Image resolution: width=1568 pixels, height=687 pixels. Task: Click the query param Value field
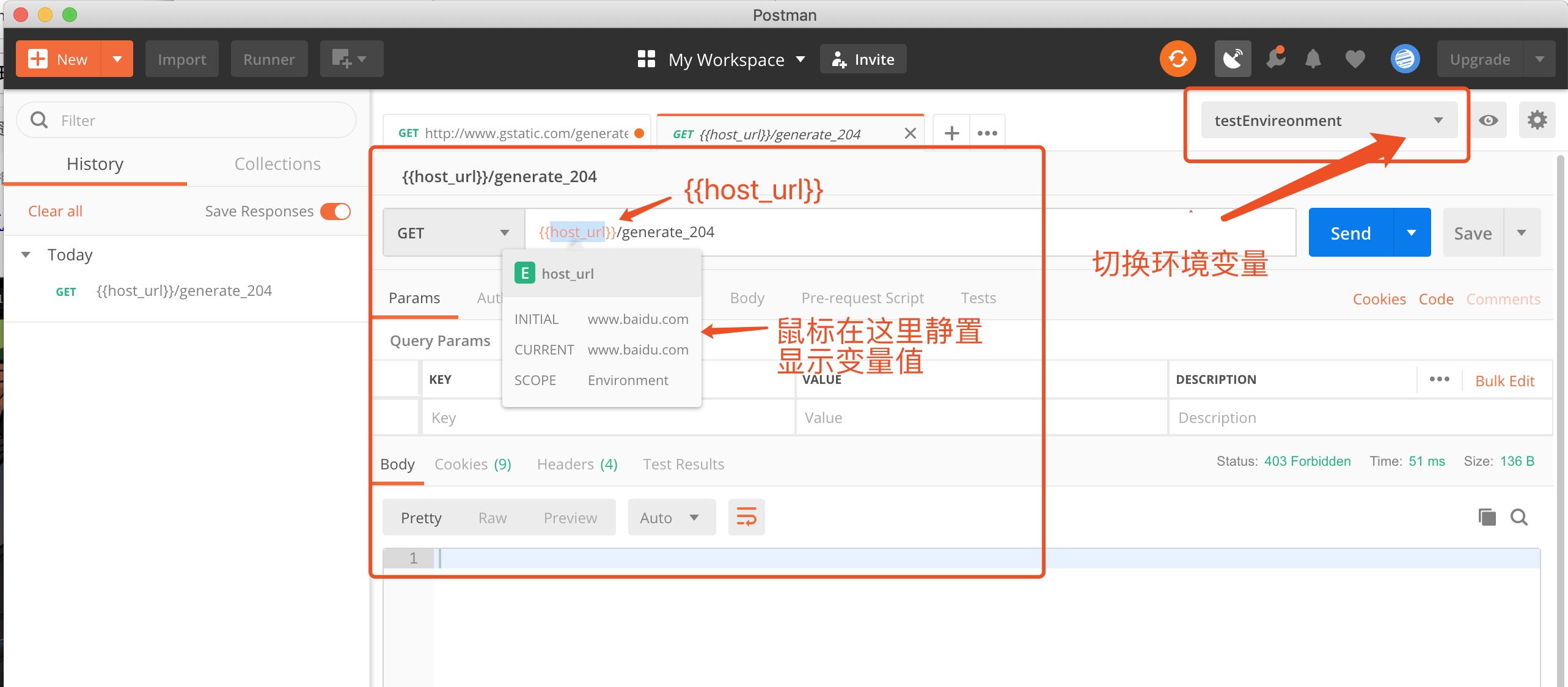tap(981, 417)
